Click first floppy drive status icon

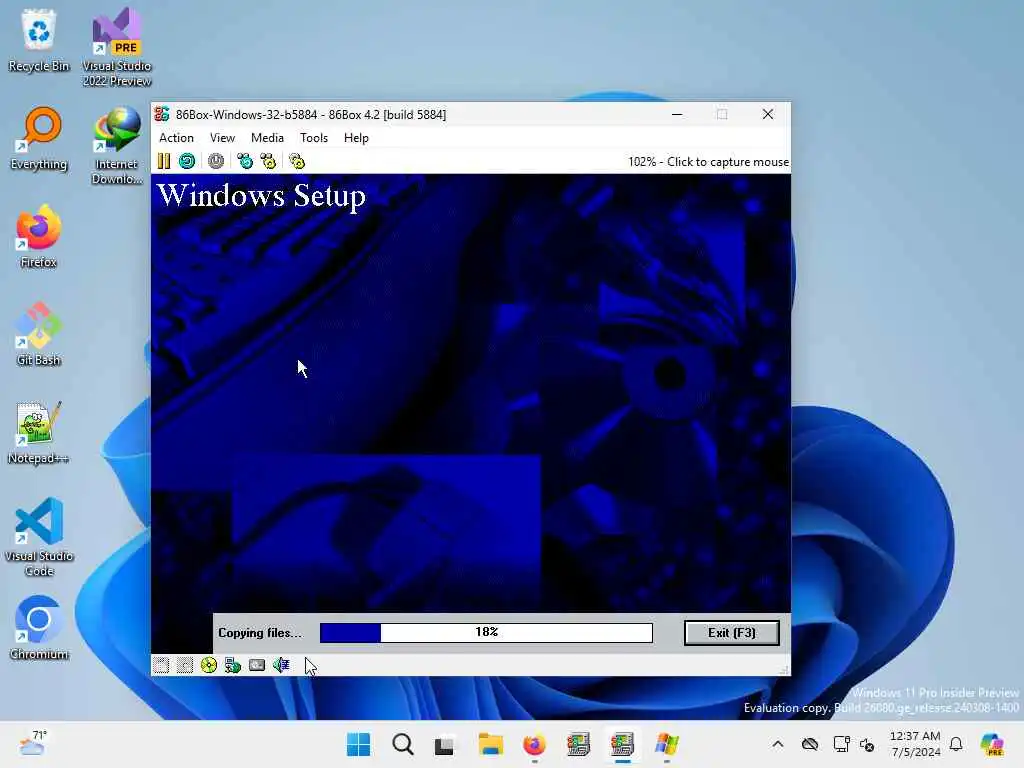pyautogui.click(x=161, y=665)
